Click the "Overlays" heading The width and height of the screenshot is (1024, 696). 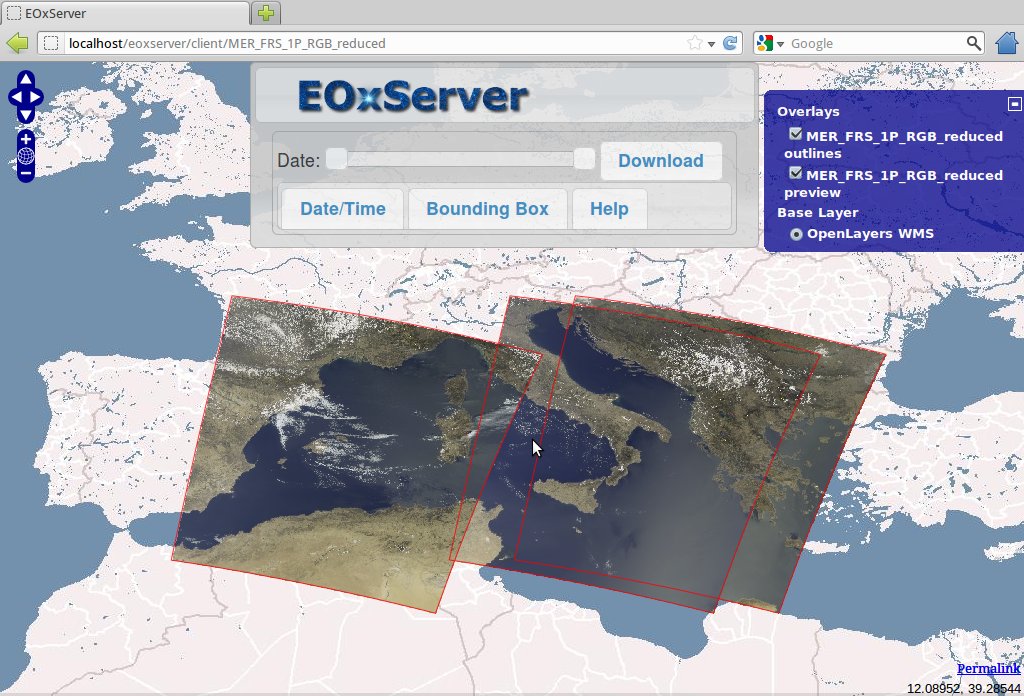pos(808,111)
